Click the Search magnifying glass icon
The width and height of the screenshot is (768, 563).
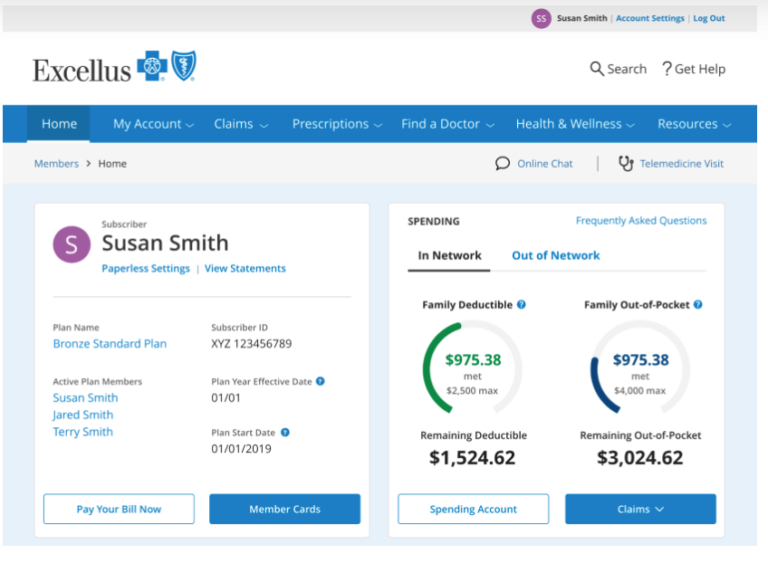pos(596,69)
